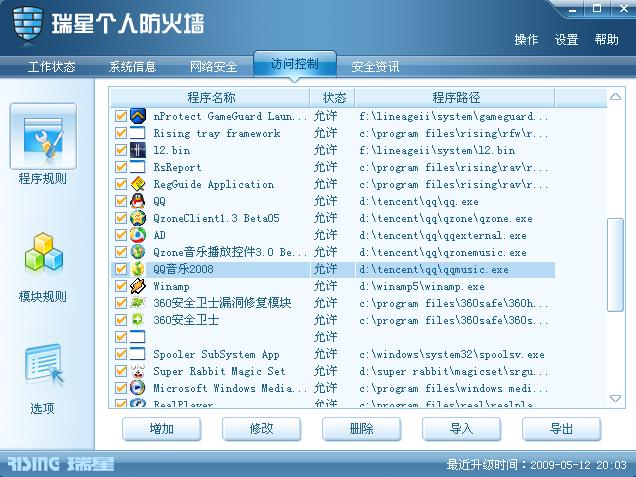The image size is (636, 477).
Task: Switch to the 网络安全 tab
Action: pyautogui.click(x=213, y=67)
